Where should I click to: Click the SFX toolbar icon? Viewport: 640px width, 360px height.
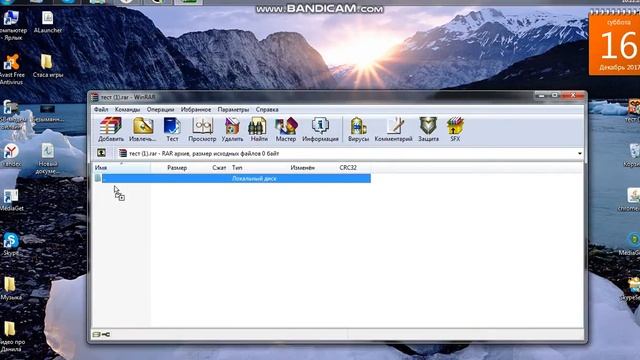point(455,129)
